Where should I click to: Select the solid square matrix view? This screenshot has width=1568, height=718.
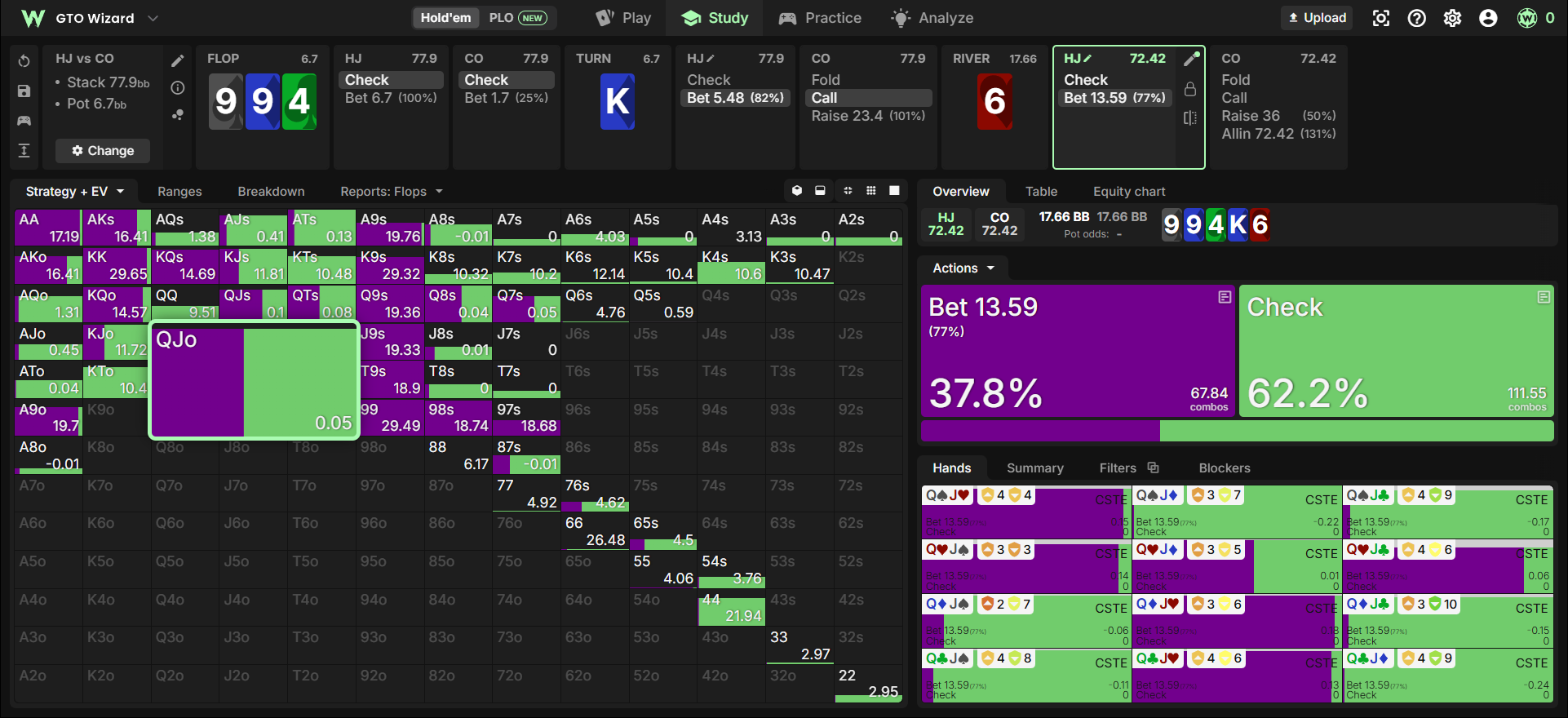tap(894, 191)
